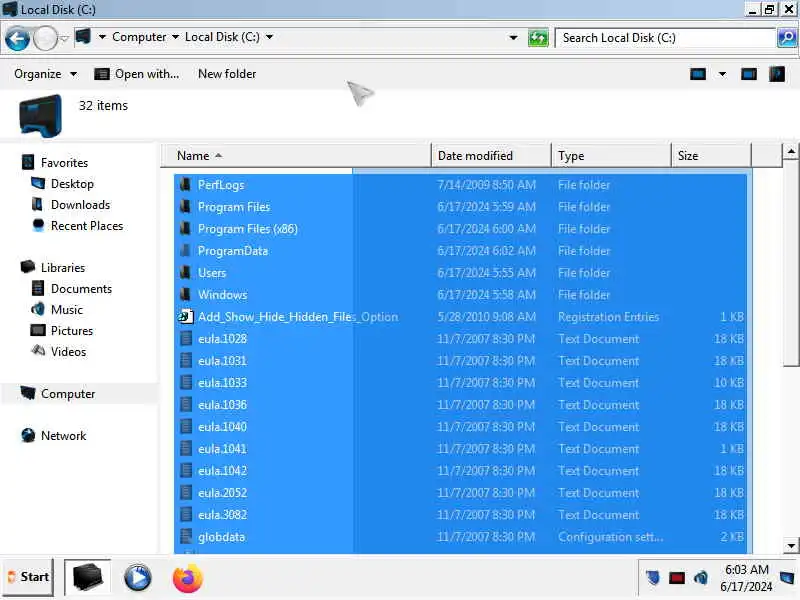Expand the root location arrow in address bar
The height and width of the screenshot is (600, 800).
click(x=102, y=37)
